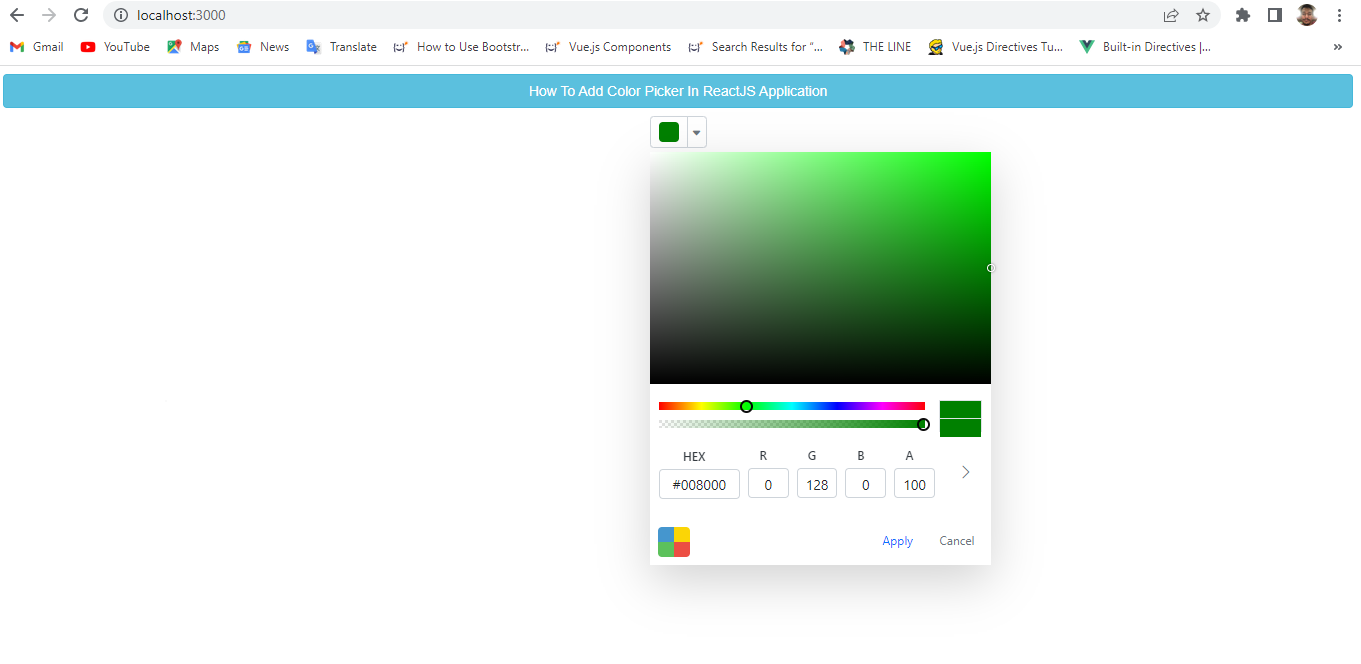Screen dimensions: 1361x664
Task: Reload the localhost page
Action: tap(82, 15)
